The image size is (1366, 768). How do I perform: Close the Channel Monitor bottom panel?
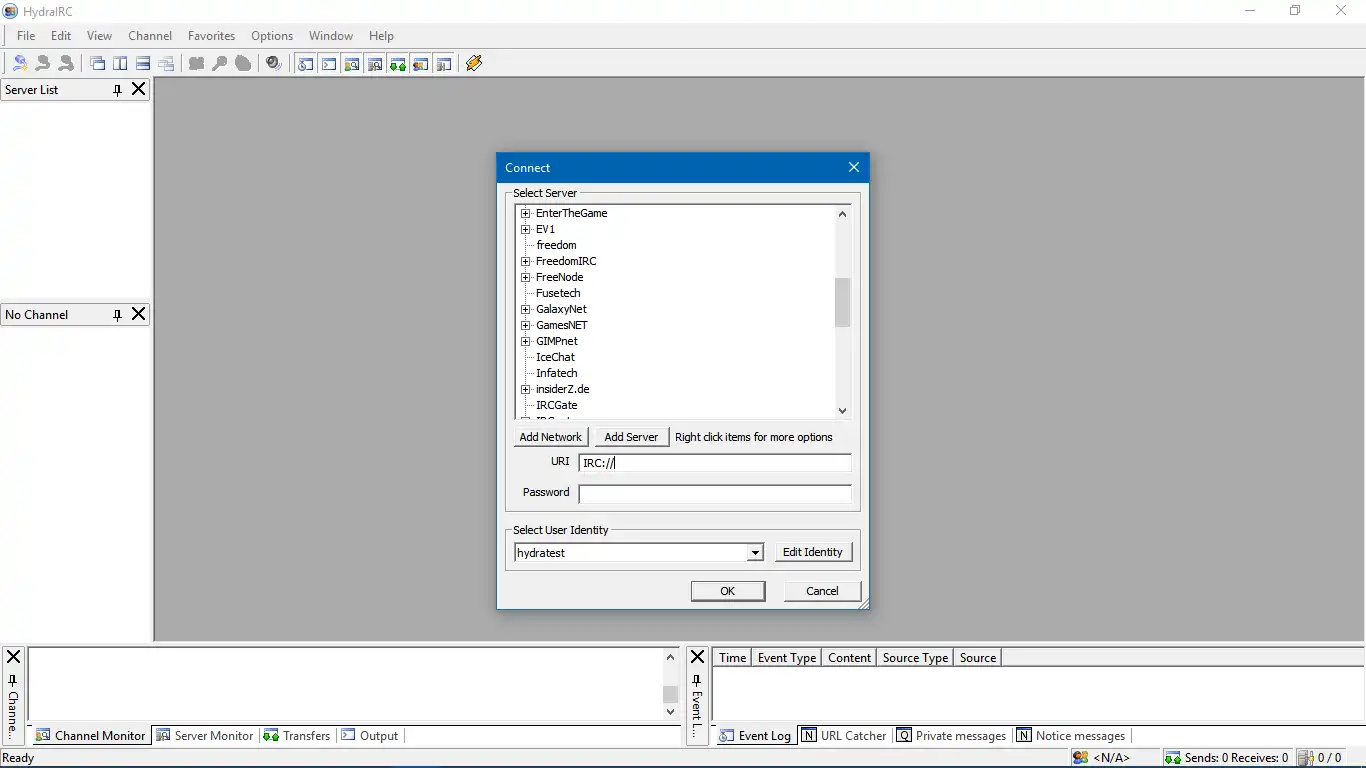(13, 657)
